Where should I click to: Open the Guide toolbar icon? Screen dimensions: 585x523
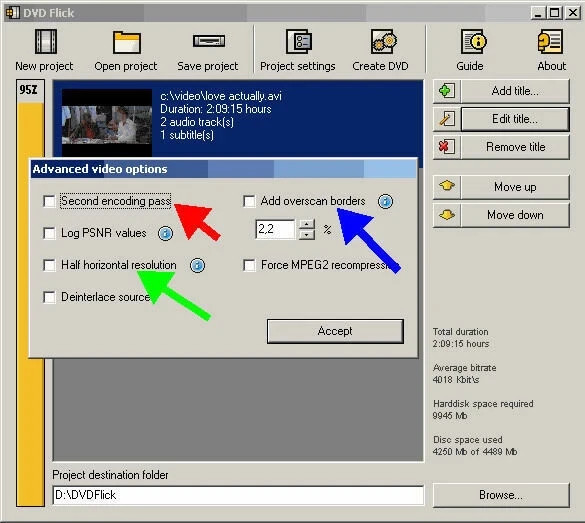point(473,41)
